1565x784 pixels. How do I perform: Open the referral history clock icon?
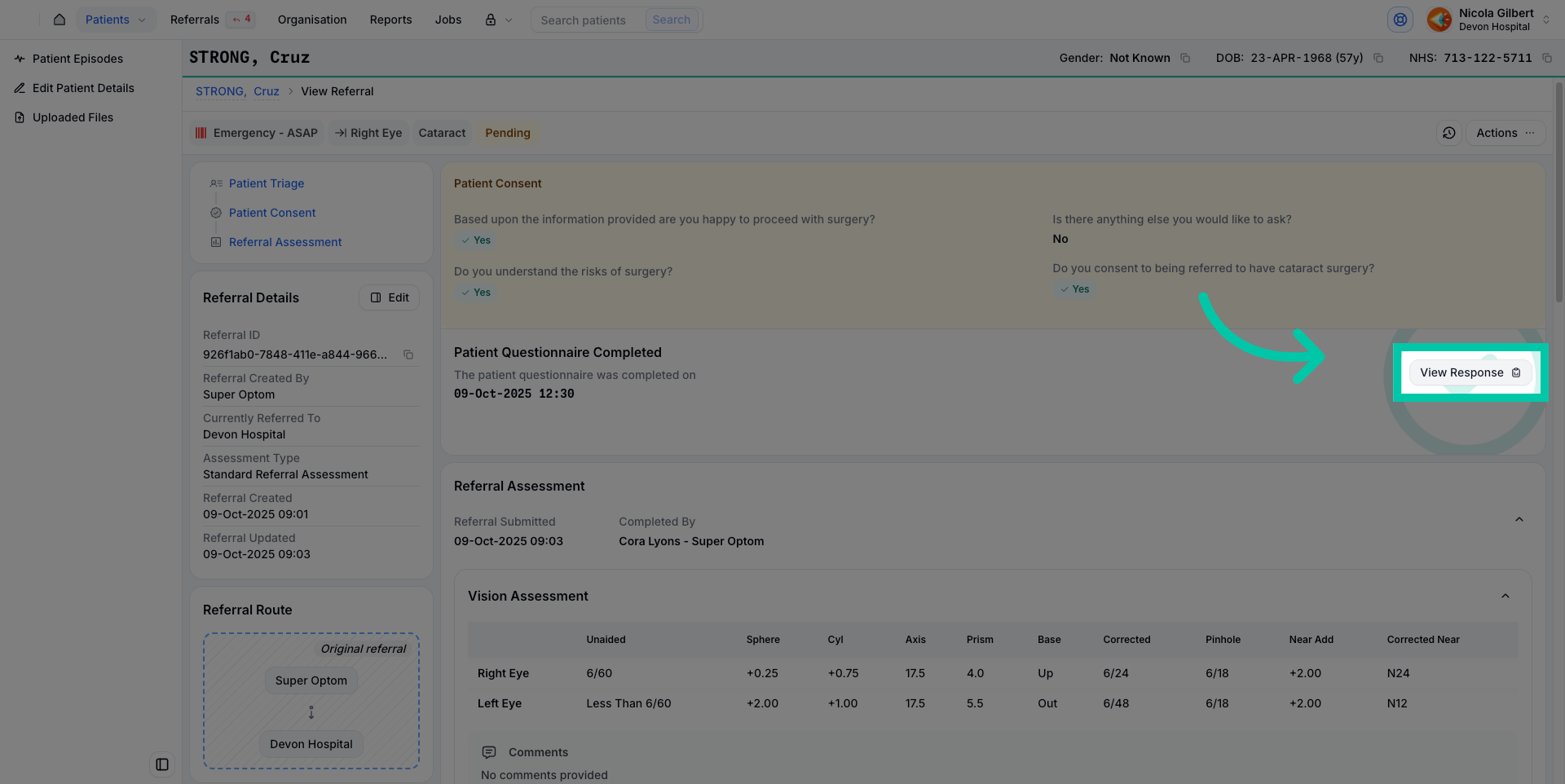pos(1448,133)
